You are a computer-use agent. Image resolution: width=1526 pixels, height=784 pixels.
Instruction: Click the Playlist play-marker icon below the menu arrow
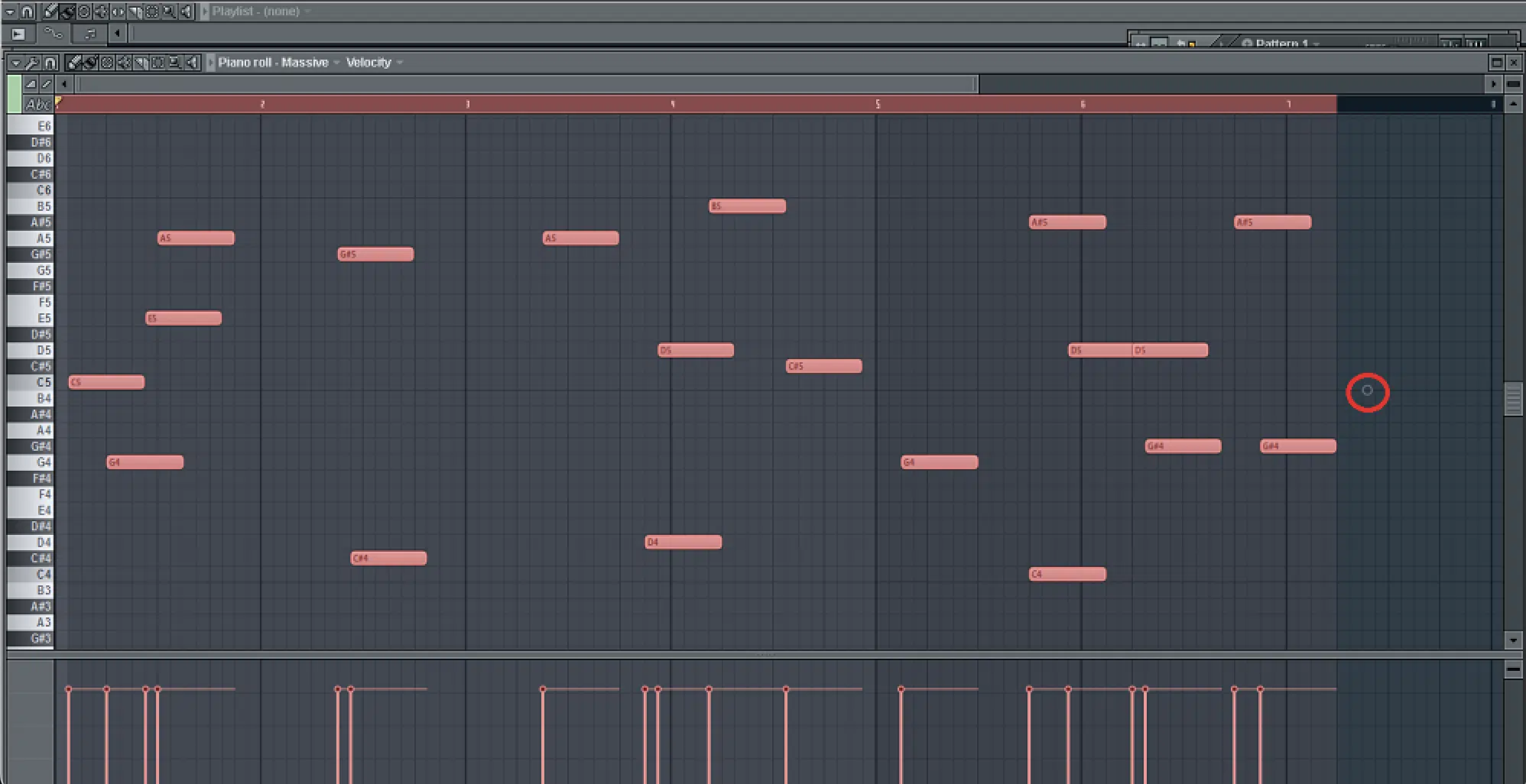tap(18, 34)
